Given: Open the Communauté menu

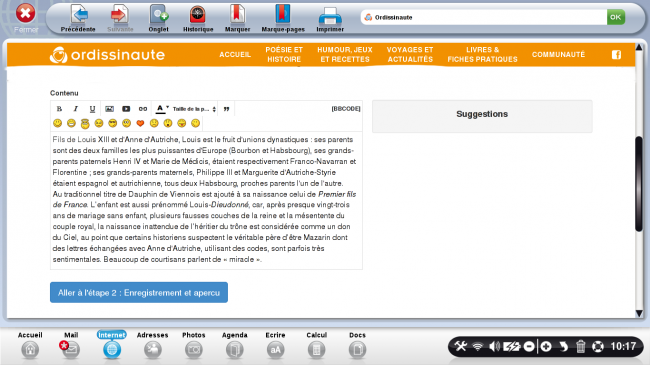Looking at the screenshot, I should [x=558, y=54].
